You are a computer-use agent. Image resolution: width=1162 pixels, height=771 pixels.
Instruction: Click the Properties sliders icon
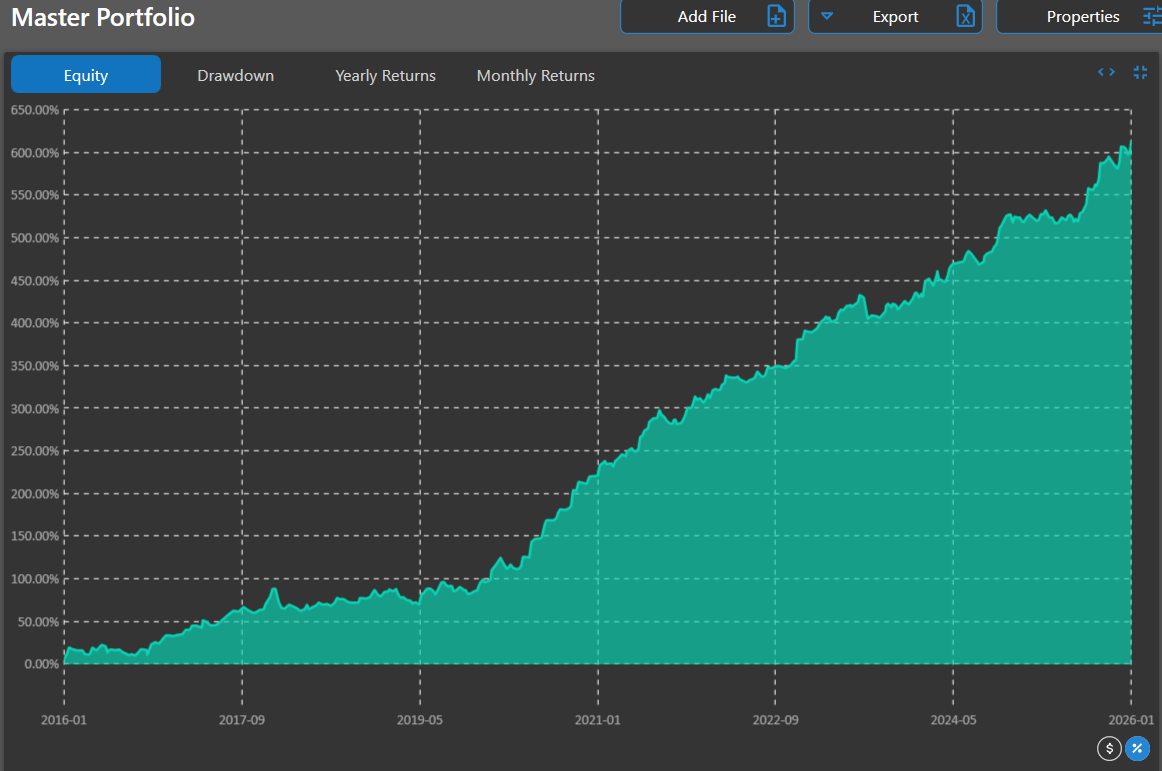click(1152, 16)
